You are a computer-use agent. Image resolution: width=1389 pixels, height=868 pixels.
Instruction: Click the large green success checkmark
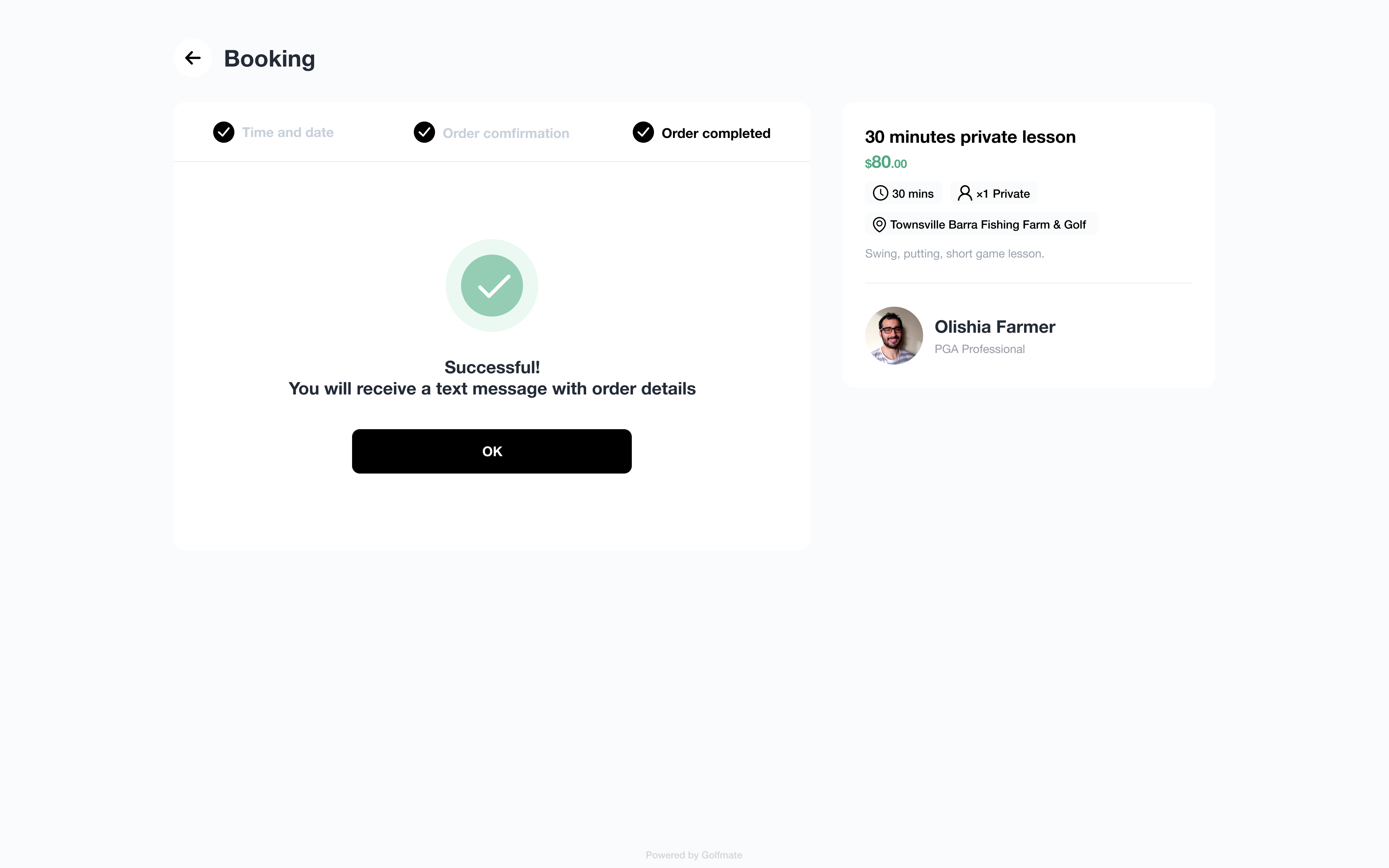click(492, 285)
